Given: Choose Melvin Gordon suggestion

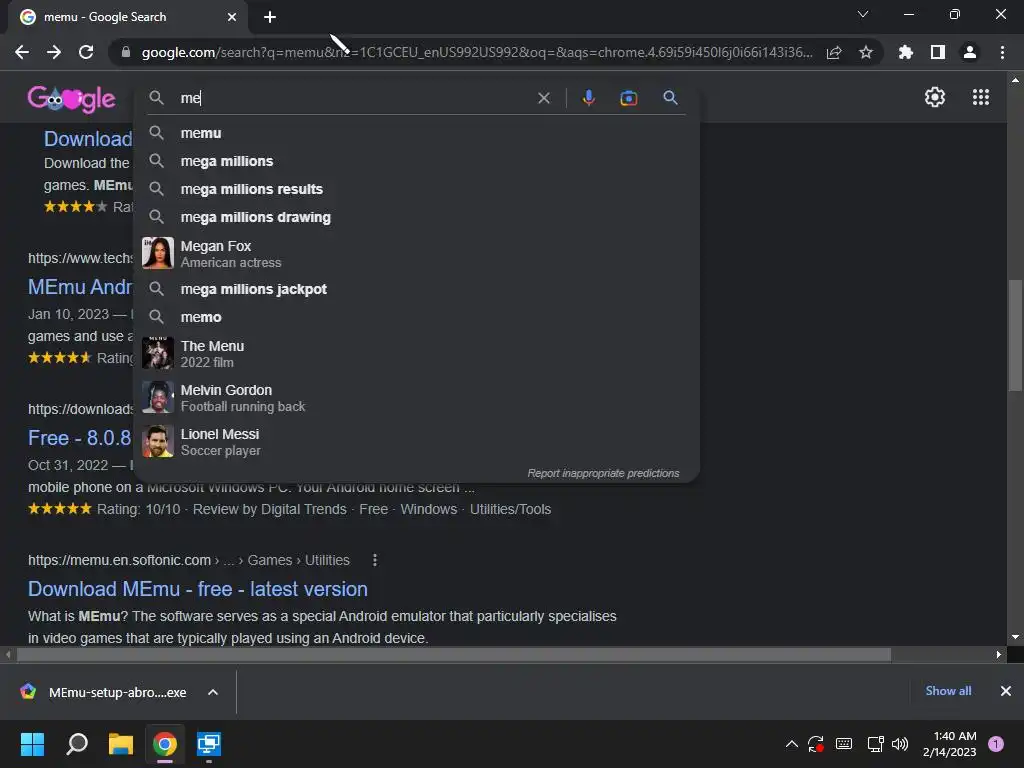Looking at the screenshot, I should point(416,398).
